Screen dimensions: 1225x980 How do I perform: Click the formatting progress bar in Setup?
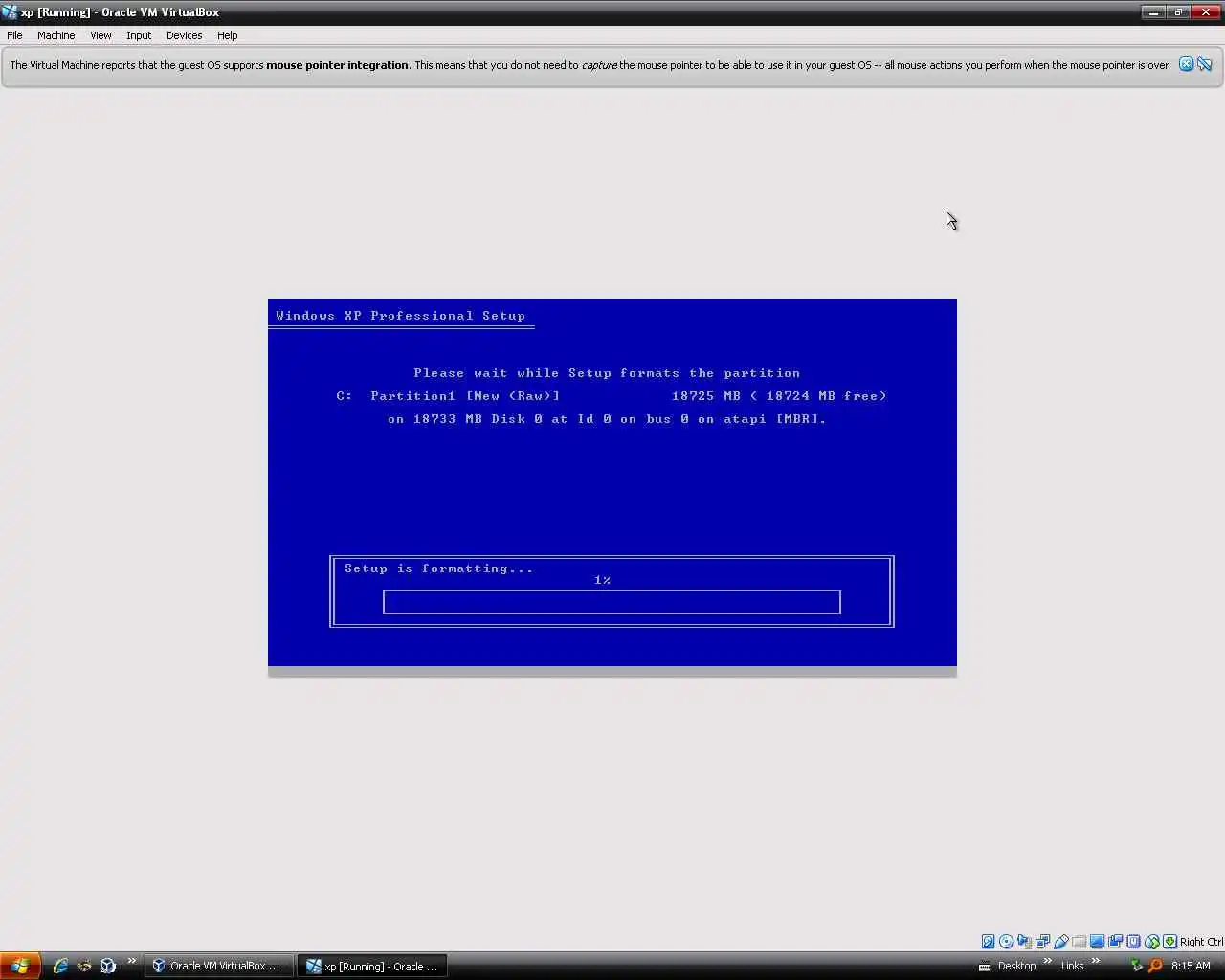click(612, 602)
